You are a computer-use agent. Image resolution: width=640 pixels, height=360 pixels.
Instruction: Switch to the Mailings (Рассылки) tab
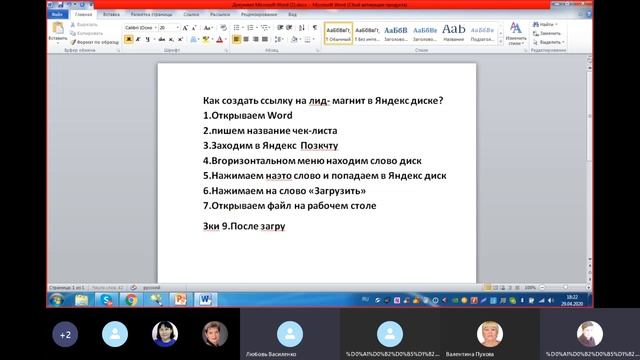tap(220, 14)
